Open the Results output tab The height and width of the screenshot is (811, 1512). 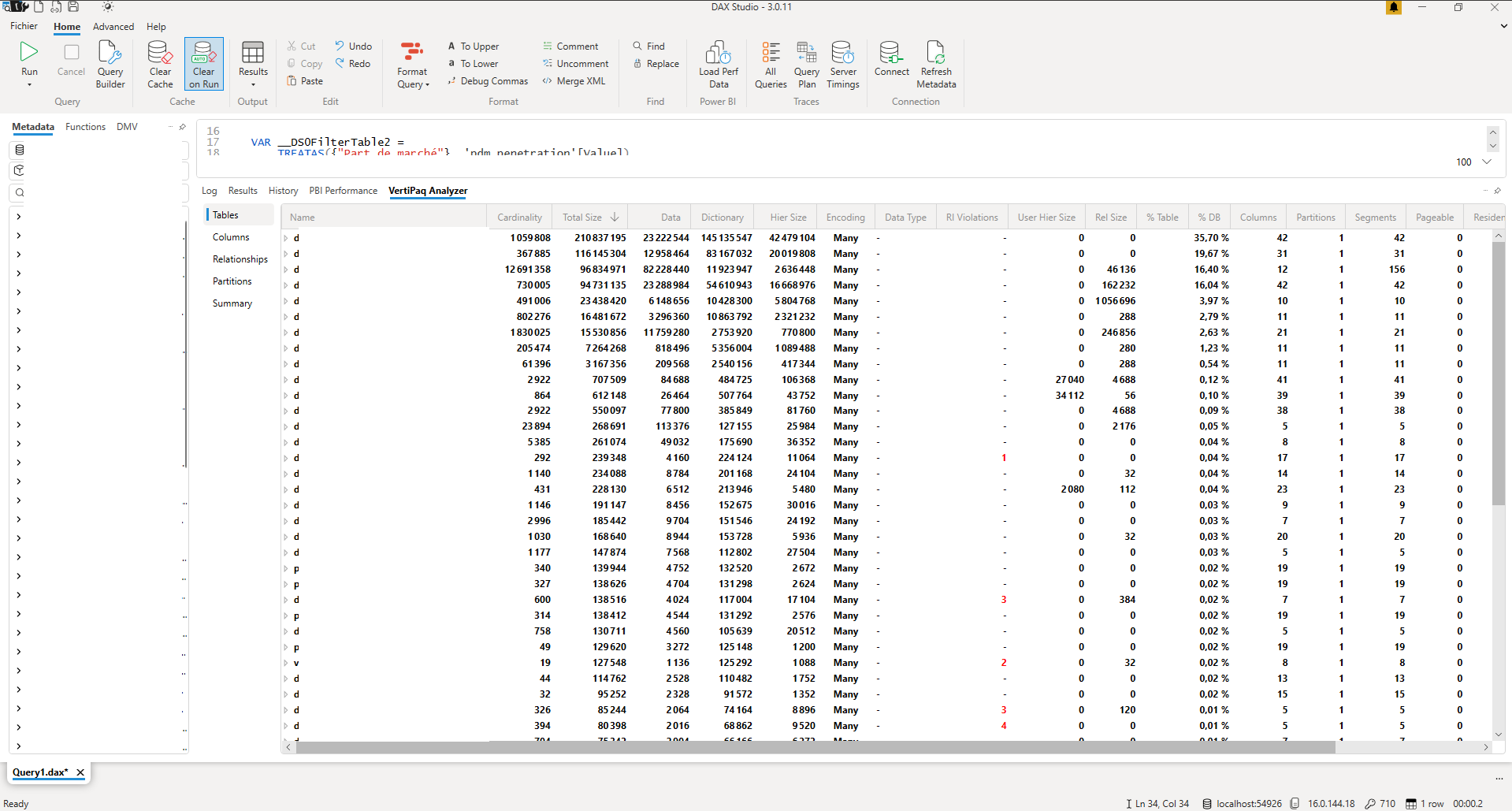(243, 191)
